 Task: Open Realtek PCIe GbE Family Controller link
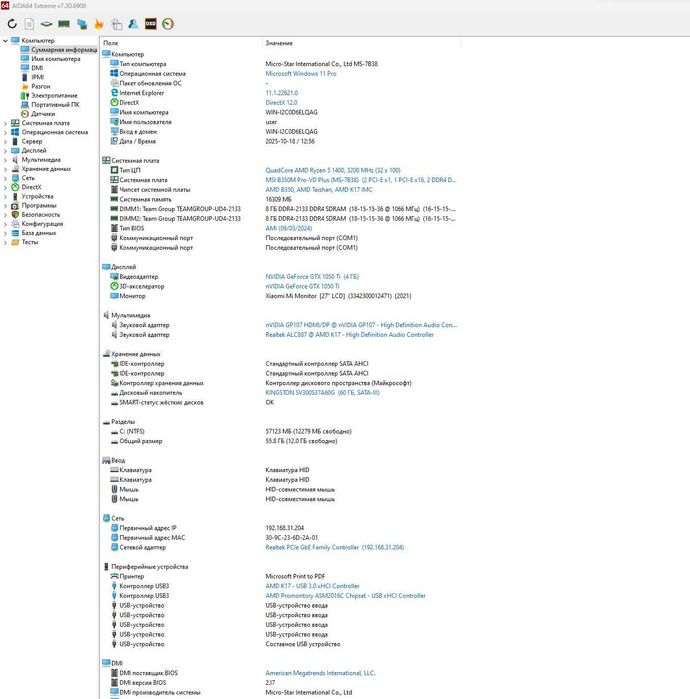point(335,547)
